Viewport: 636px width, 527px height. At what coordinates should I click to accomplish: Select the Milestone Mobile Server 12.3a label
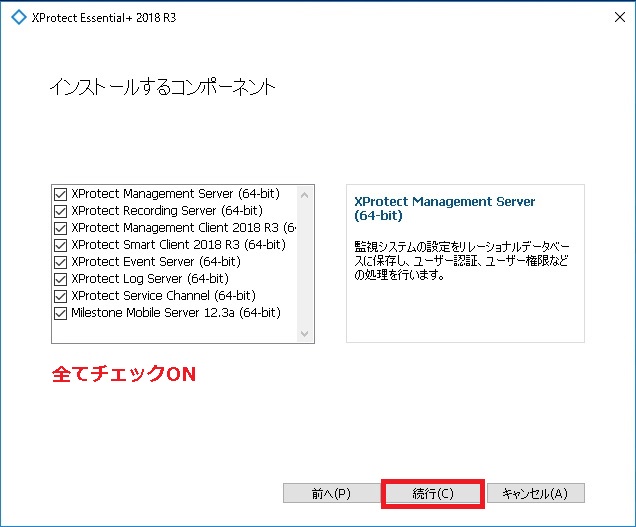[176, 313]
